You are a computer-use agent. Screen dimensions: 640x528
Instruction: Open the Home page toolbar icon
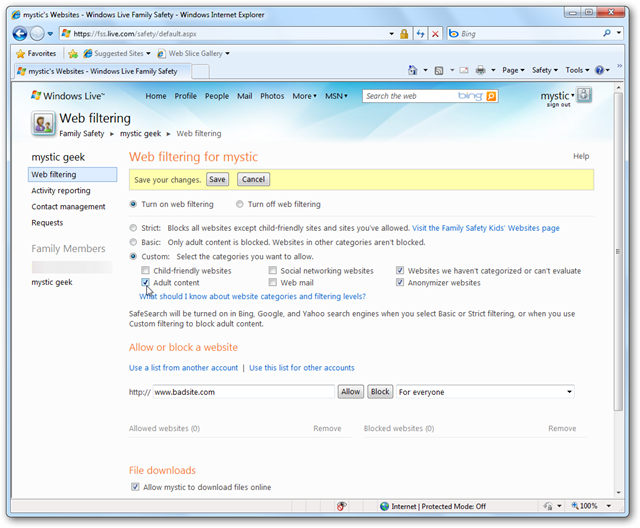click(413, 70)
